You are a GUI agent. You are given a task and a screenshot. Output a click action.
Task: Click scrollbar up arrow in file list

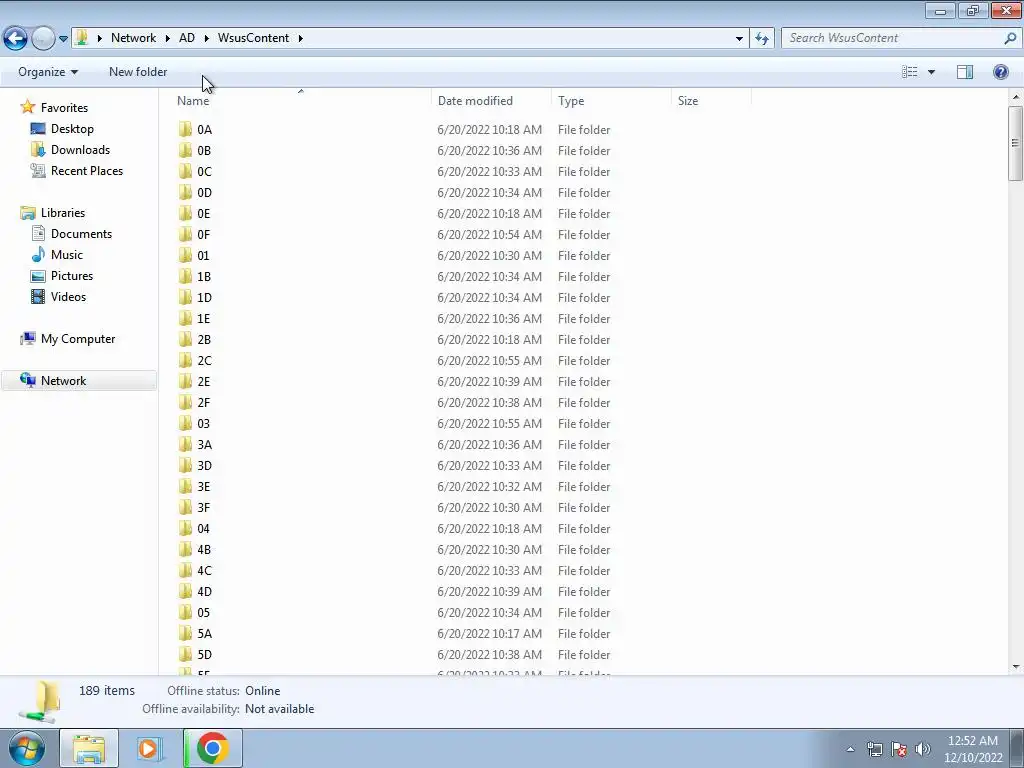pyautogui.click(x=1016, y=97)
